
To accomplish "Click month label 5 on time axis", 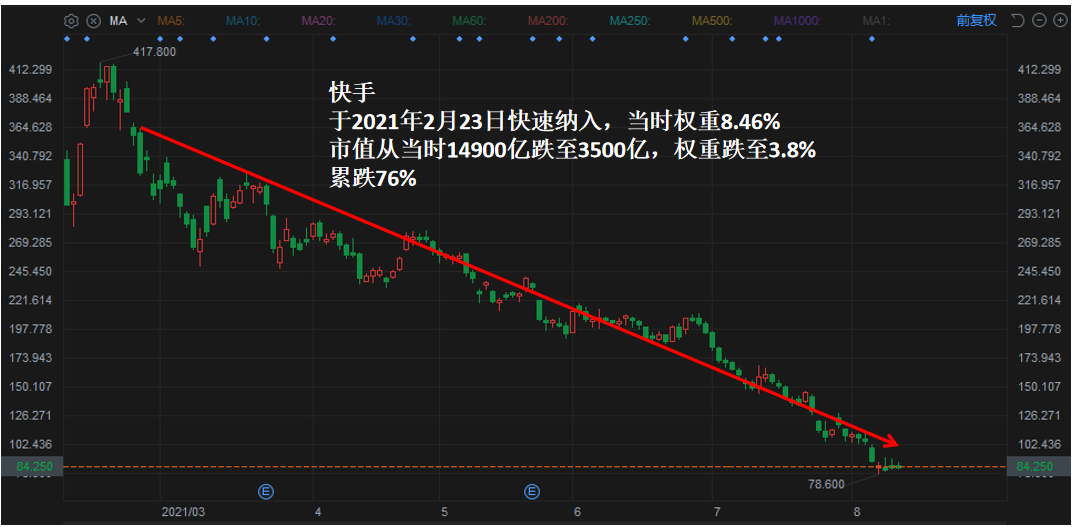I will click(445, 512).
